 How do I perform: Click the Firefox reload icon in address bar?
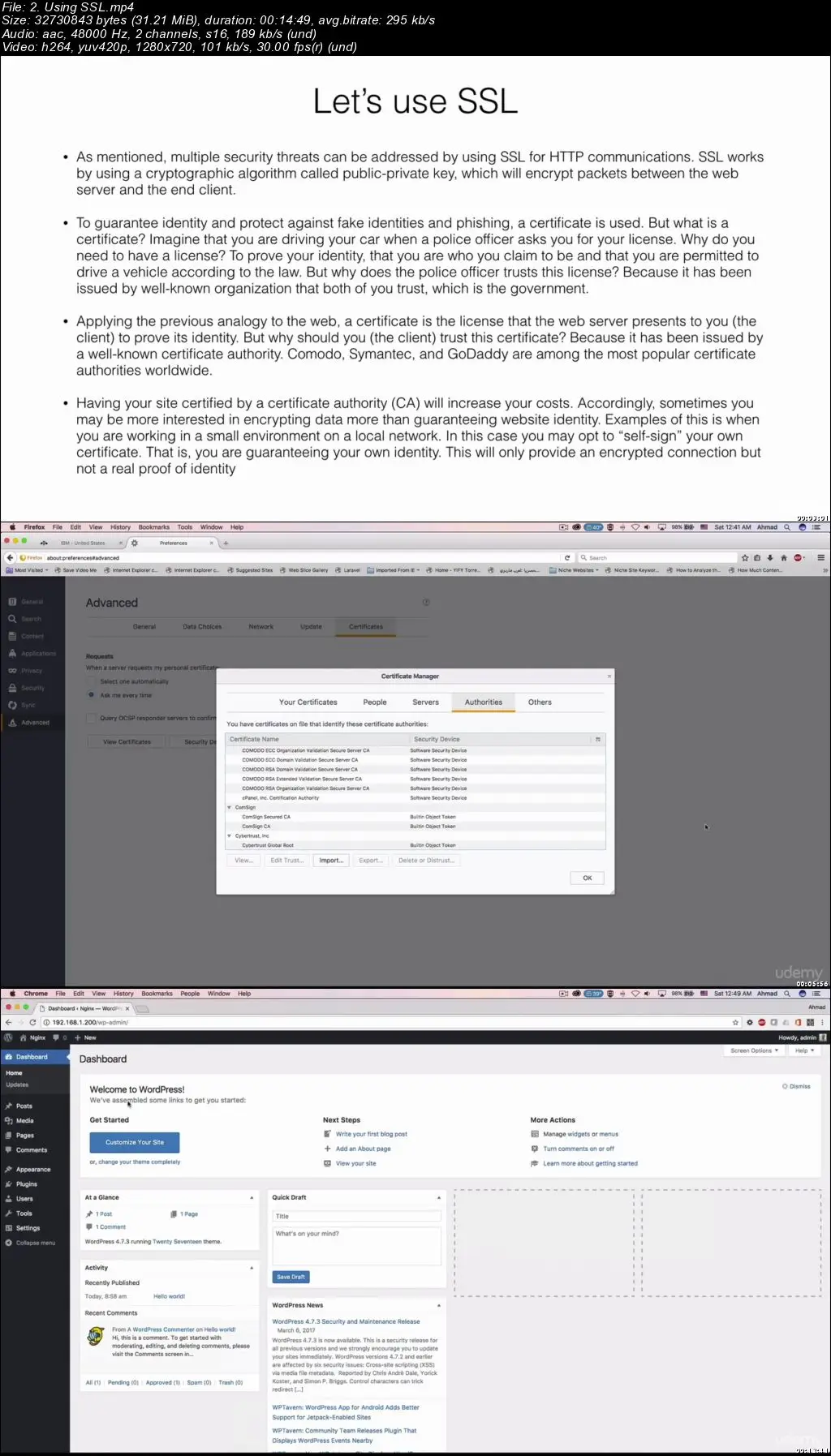567,558
